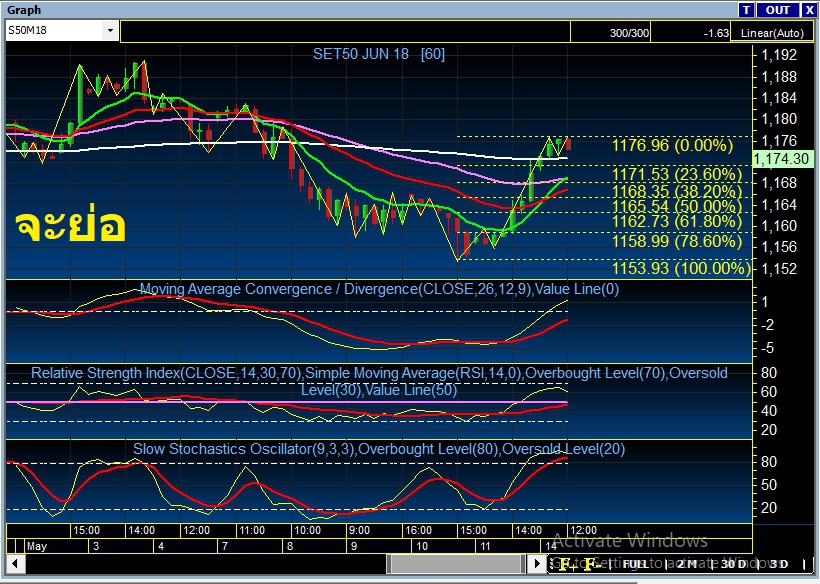Click the Graph window title
Screen dimensions: 820x584
click(24, 10)
